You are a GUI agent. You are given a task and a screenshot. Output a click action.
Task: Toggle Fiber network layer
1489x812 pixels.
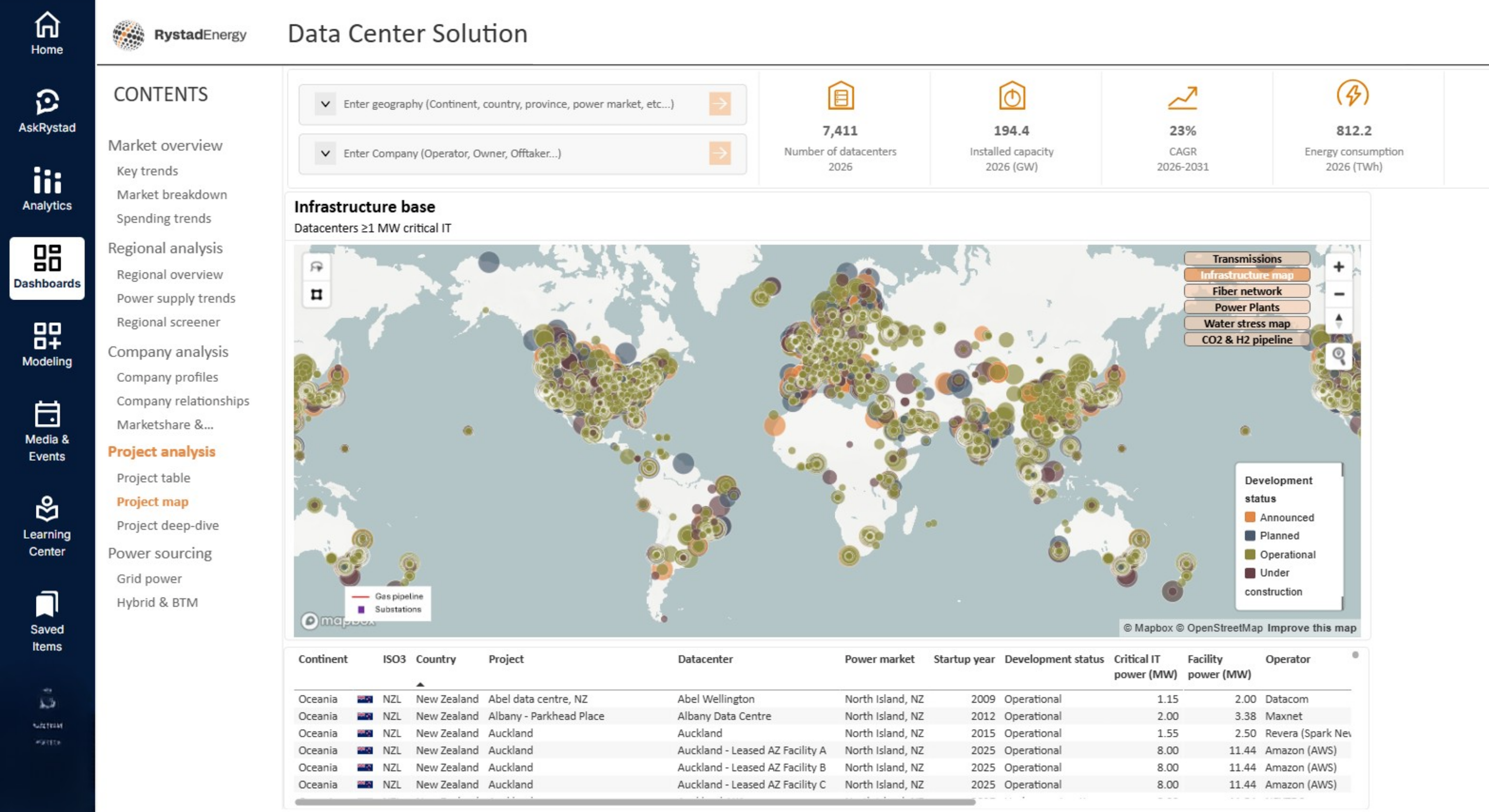point(1246,291)
